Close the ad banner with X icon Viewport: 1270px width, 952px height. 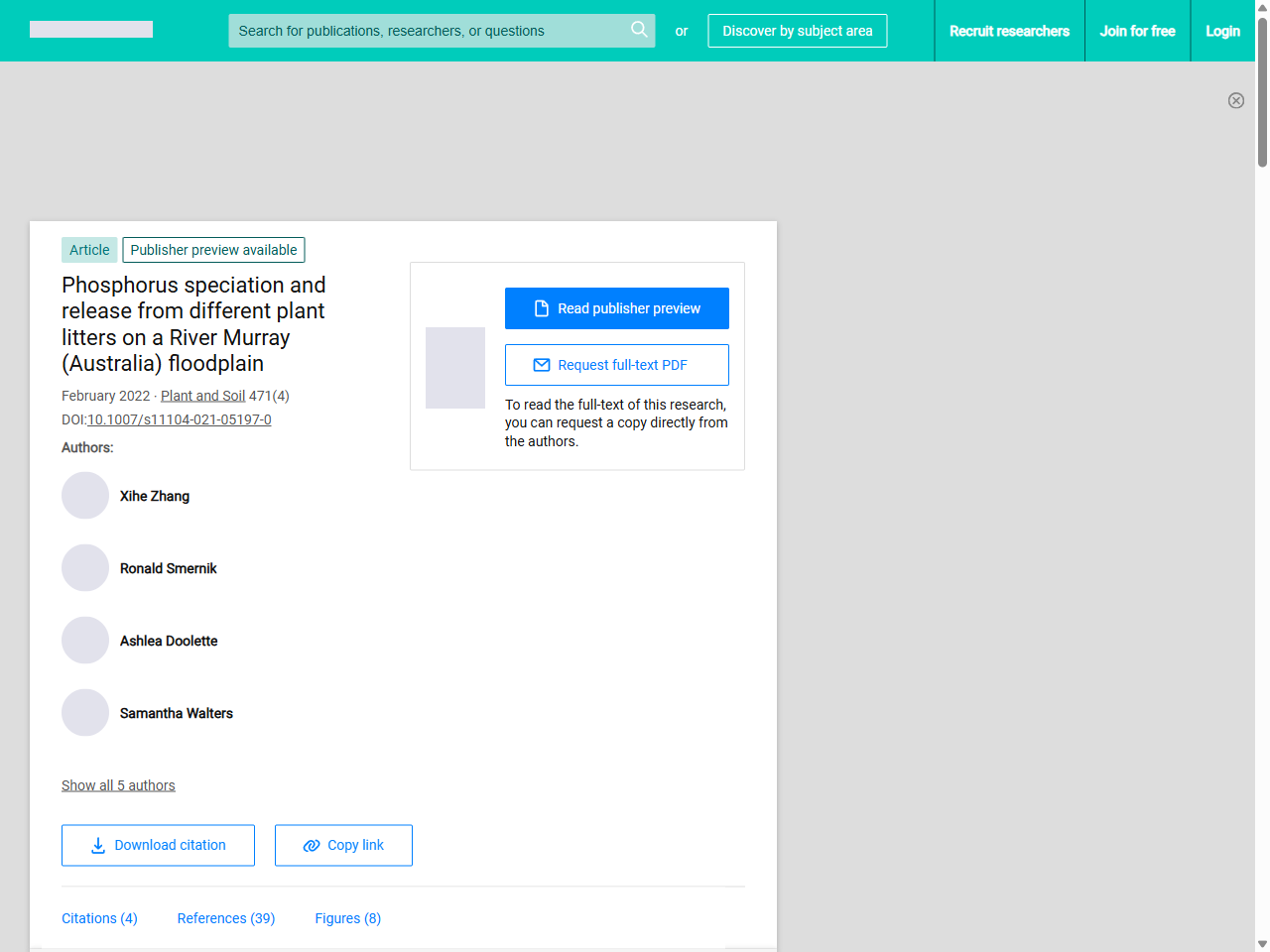point(1235,100)
